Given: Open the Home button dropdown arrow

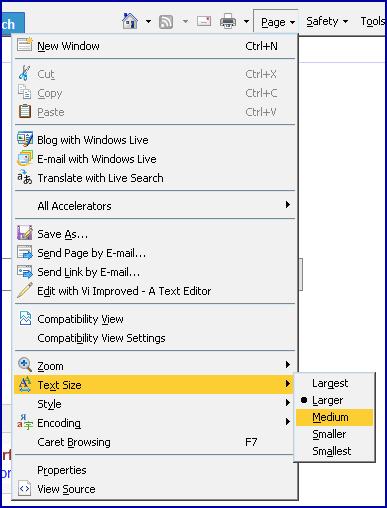Looking at the screenshot, I should (148, 22).
